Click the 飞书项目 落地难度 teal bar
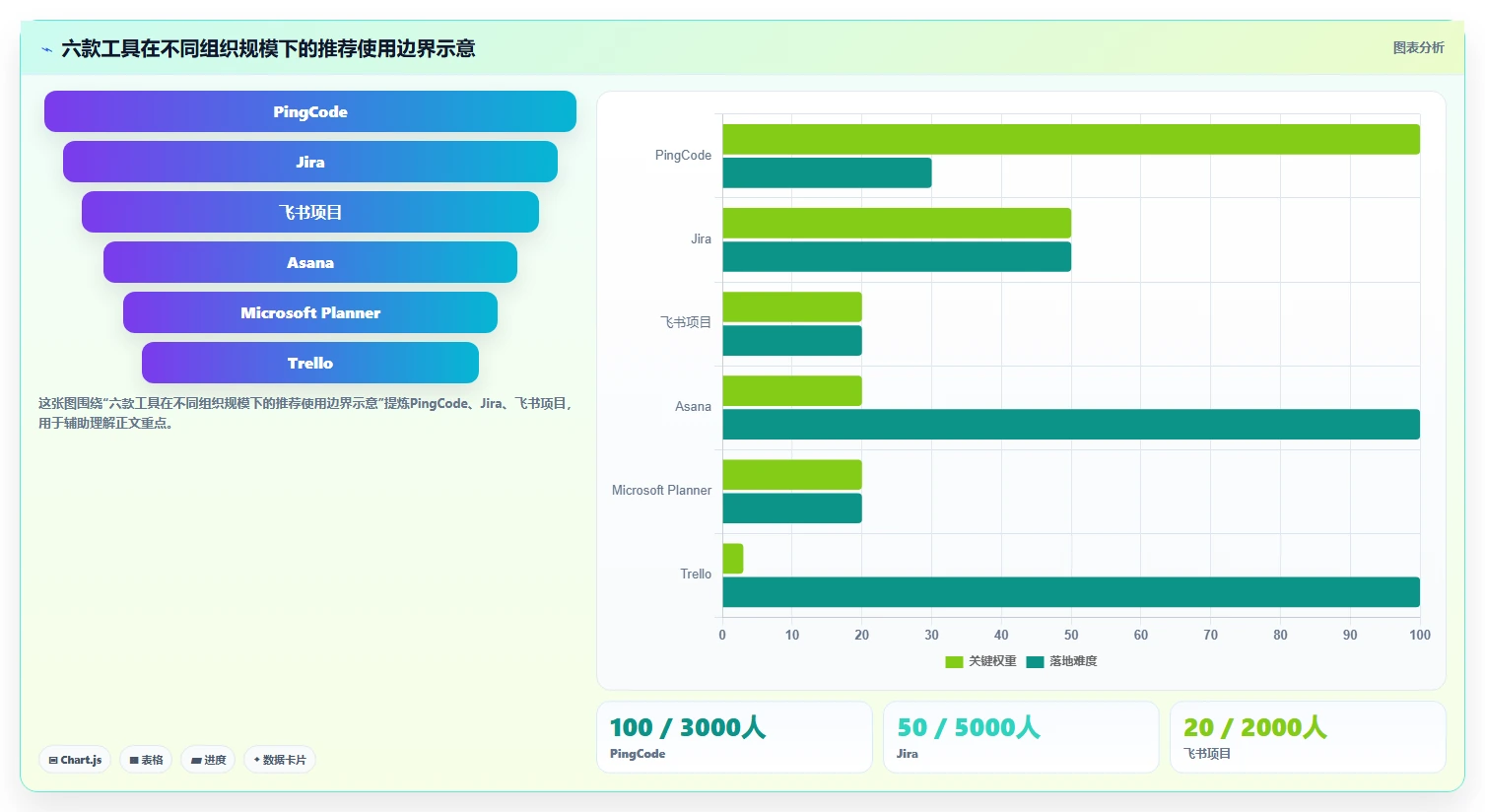Screen dimensions: 1485x812 coord(792,340)
